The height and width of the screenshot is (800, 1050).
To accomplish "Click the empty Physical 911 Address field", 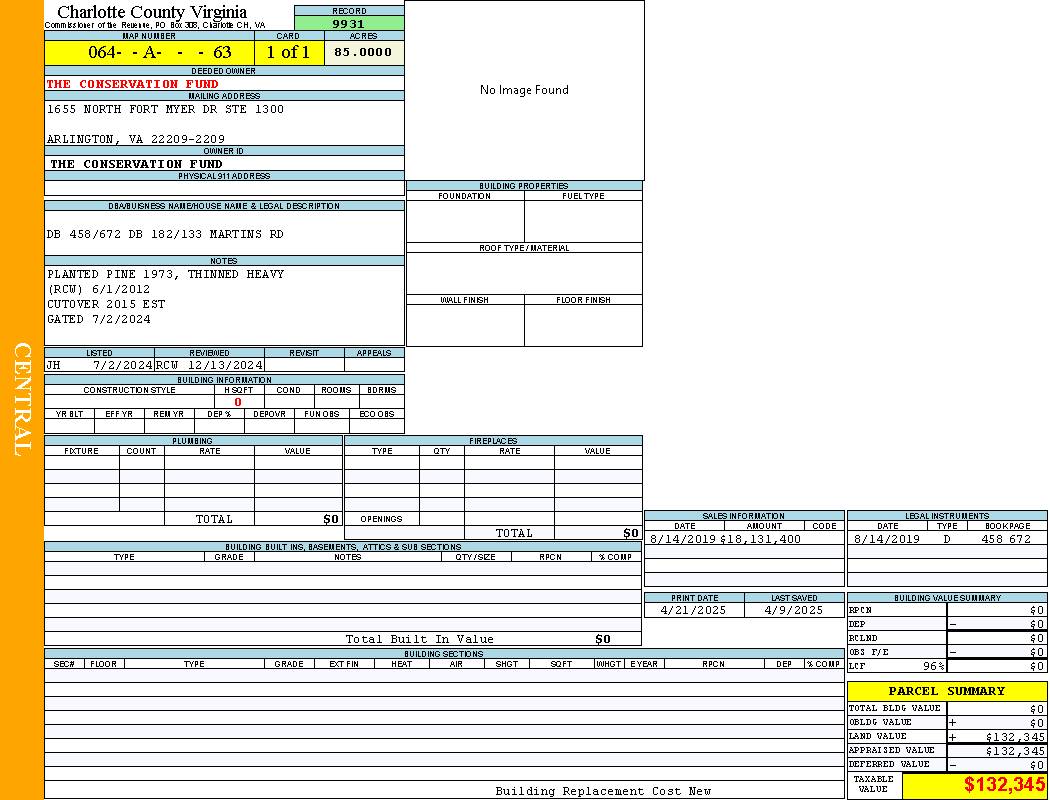I will tap(224, 188).
